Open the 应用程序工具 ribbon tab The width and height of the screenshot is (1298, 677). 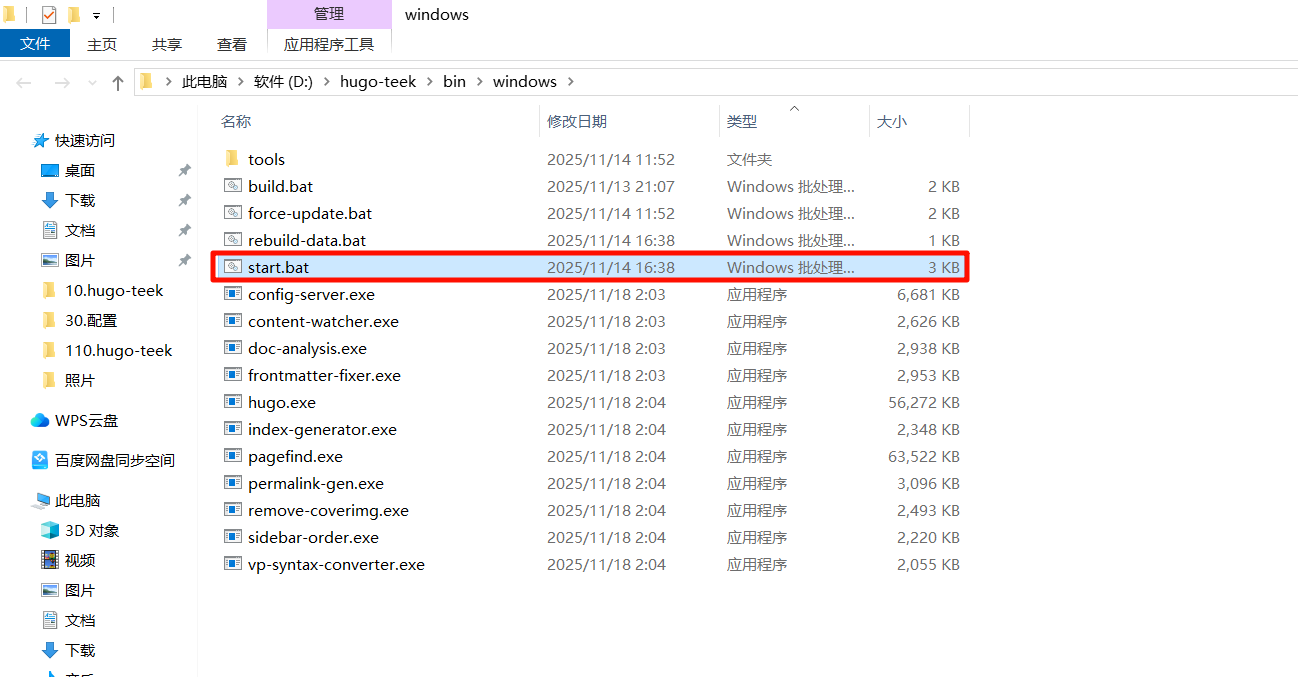point(329,44)
